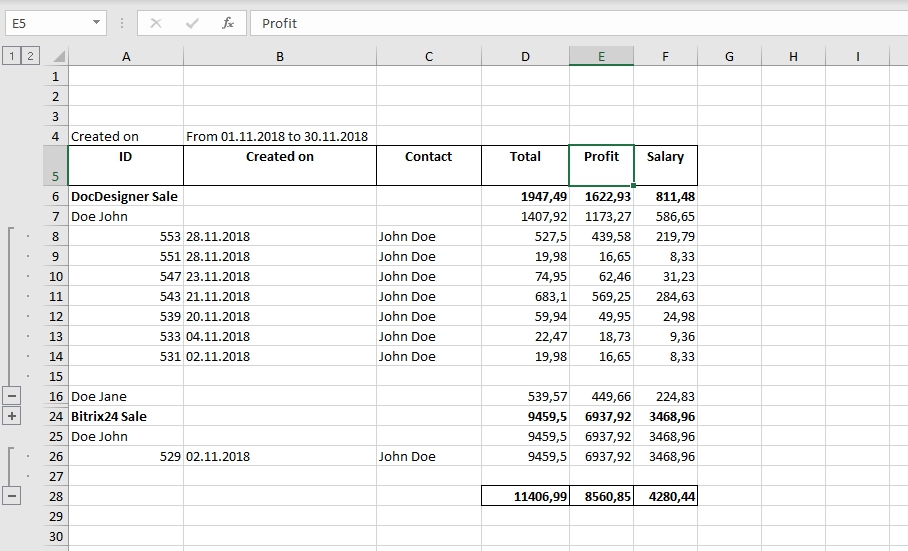Open the Name Box dropdown arrow
Screen dimensions: 908x551
(96, 23)
